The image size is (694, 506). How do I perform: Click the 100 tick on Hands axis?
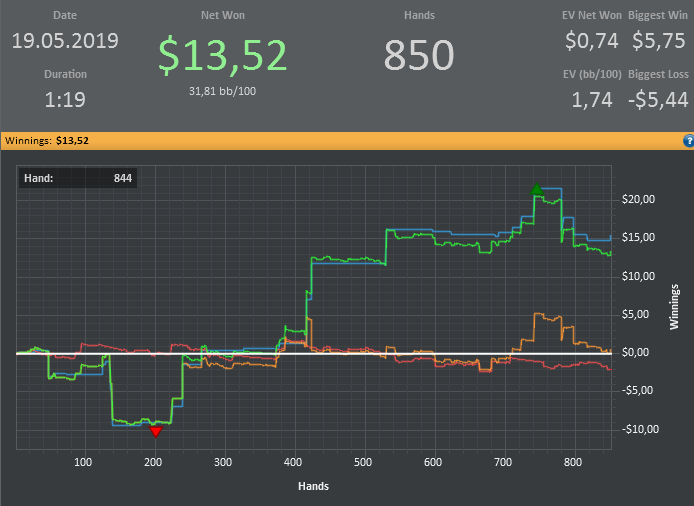click(x=83, y=463)
